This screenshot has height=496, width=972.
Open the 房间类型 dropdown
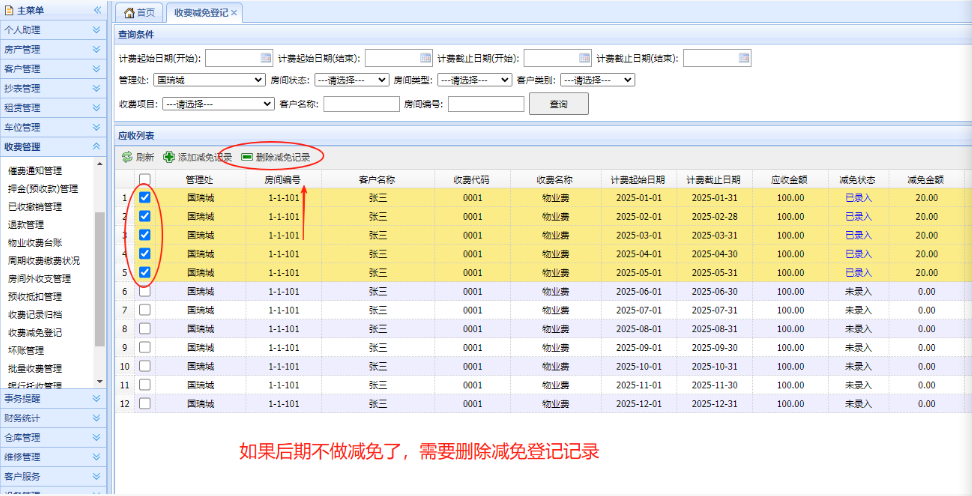tap(474, 80)
